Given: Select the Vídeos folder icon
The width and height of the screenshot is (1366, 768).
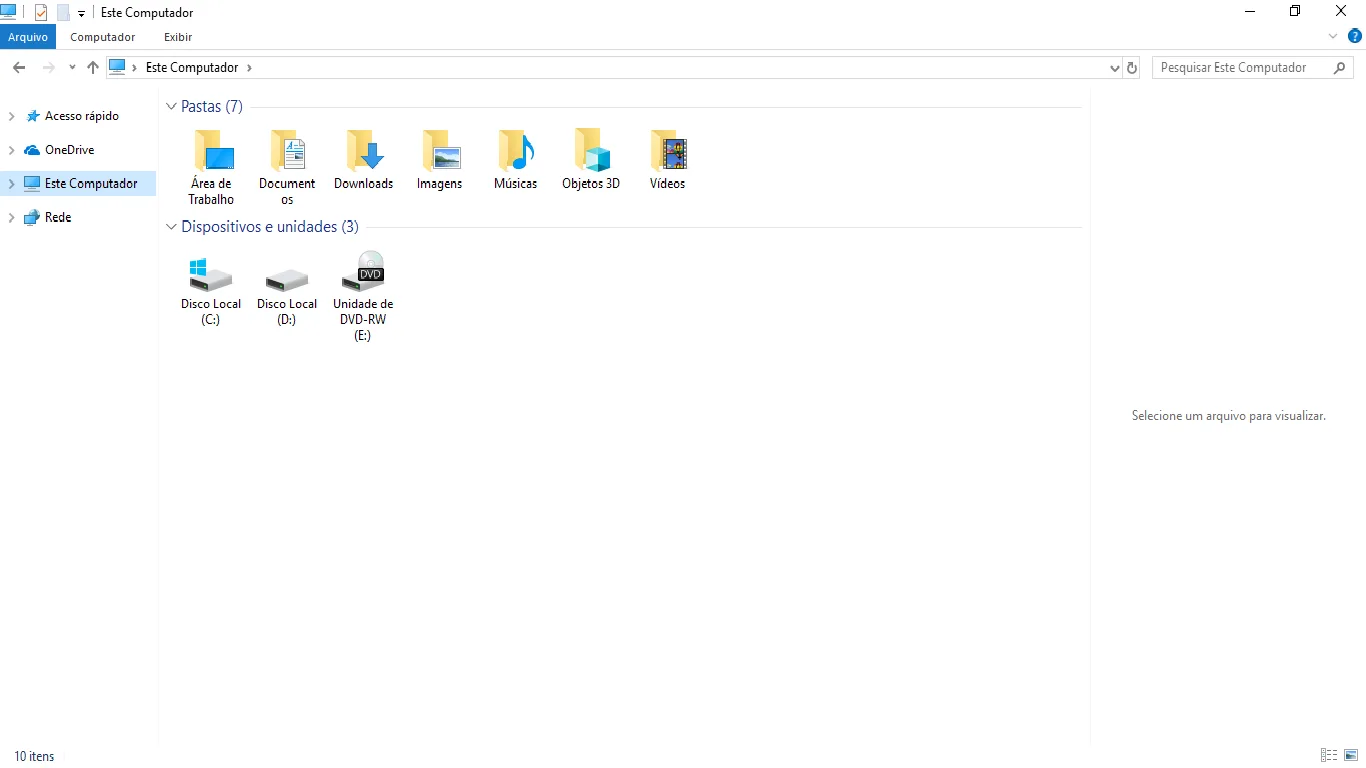Looking at the screenshot, I should pyautogui.click(x=667, y=150).
